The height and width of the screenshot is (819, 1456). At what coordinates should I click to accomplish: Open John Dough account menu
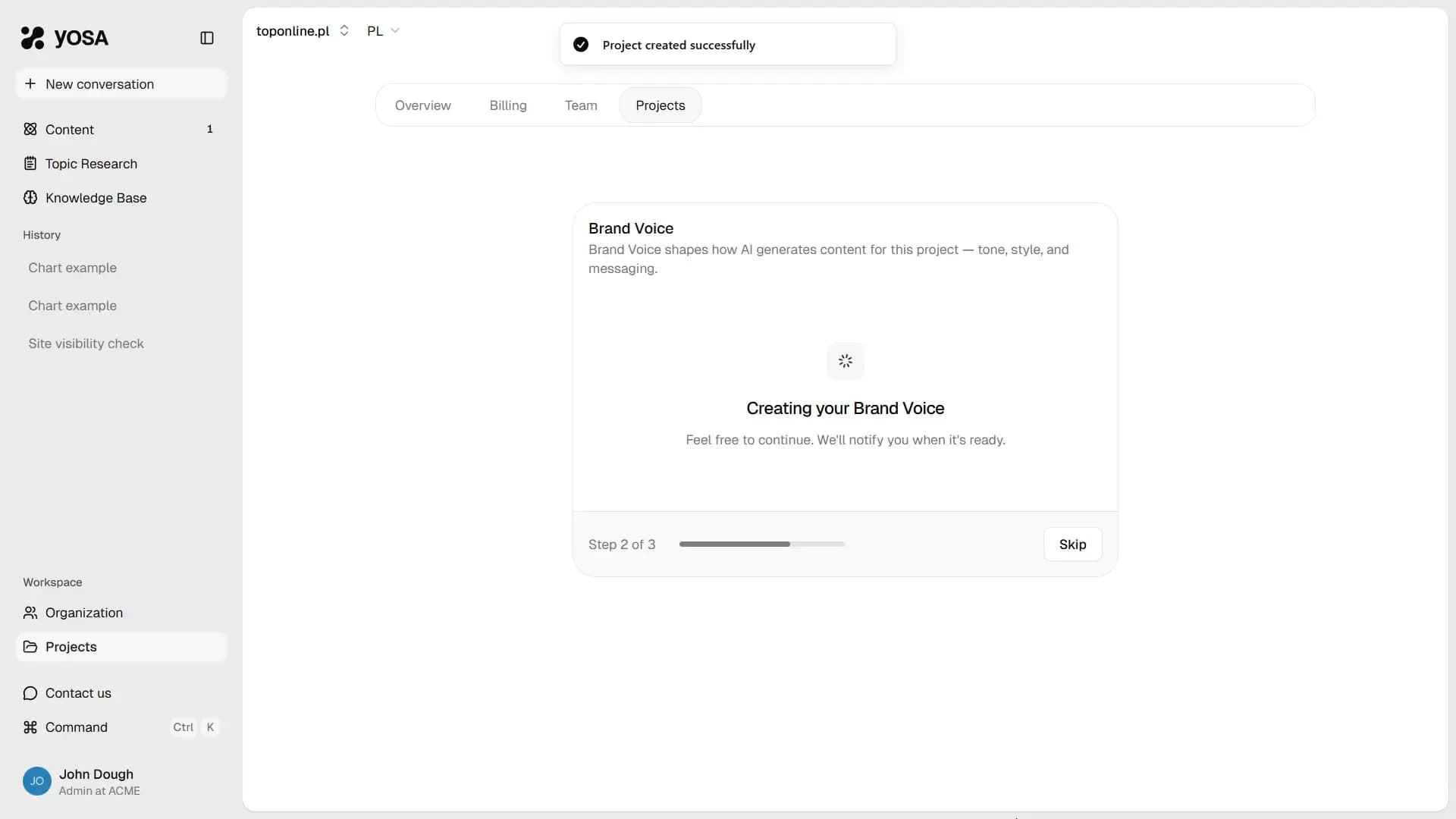pos(82,781)
